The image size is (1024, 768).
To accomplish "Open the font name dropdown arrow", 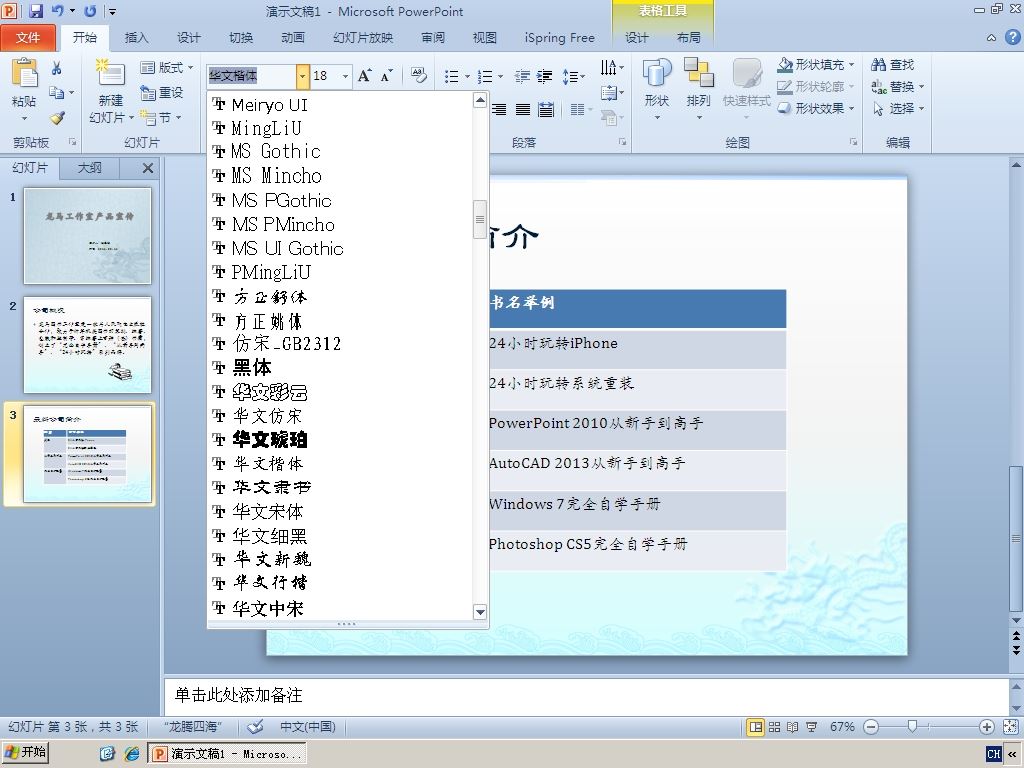I will pos(302,76).
